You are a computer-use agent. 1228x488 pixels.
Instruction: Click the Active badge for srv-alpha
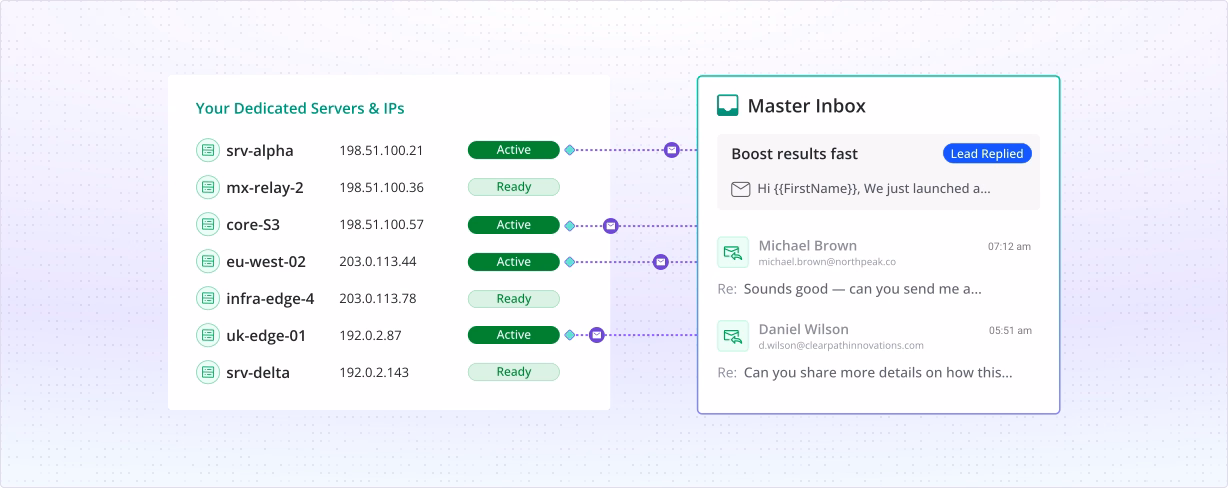click(x=513, y=150)
